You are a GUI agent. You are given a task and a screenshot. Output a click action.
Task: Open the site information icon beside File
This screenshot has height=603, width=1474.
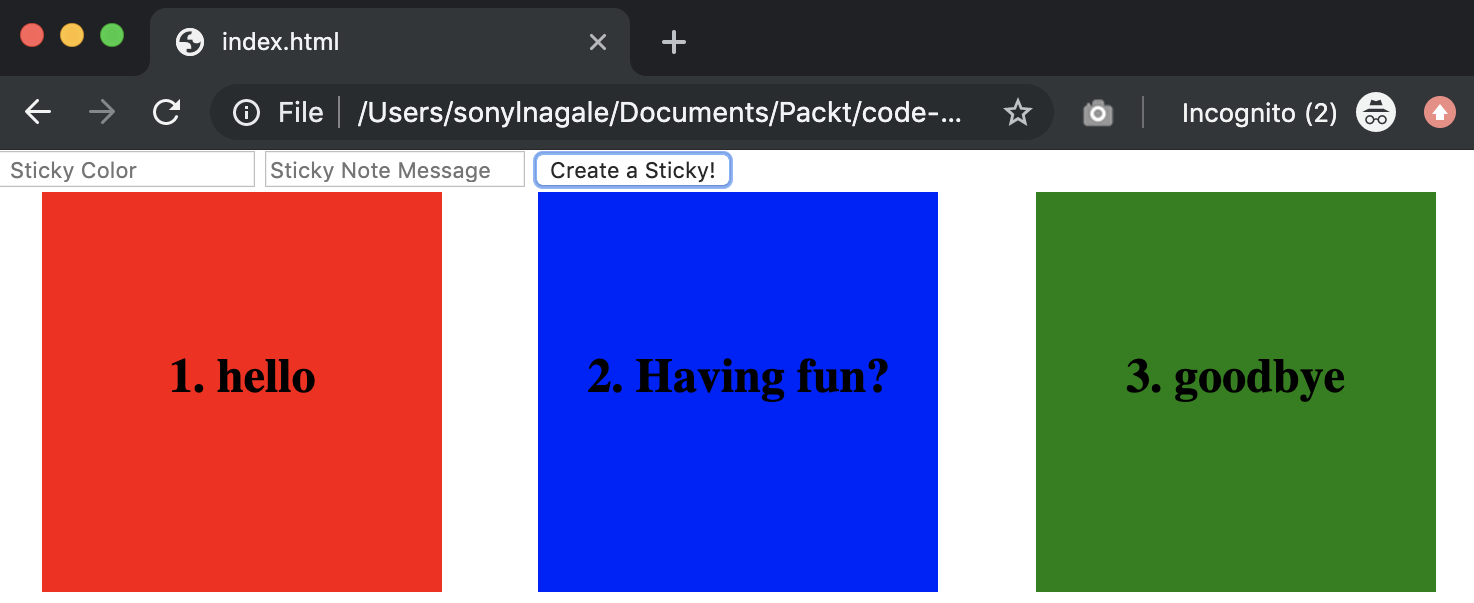point(246,113)
